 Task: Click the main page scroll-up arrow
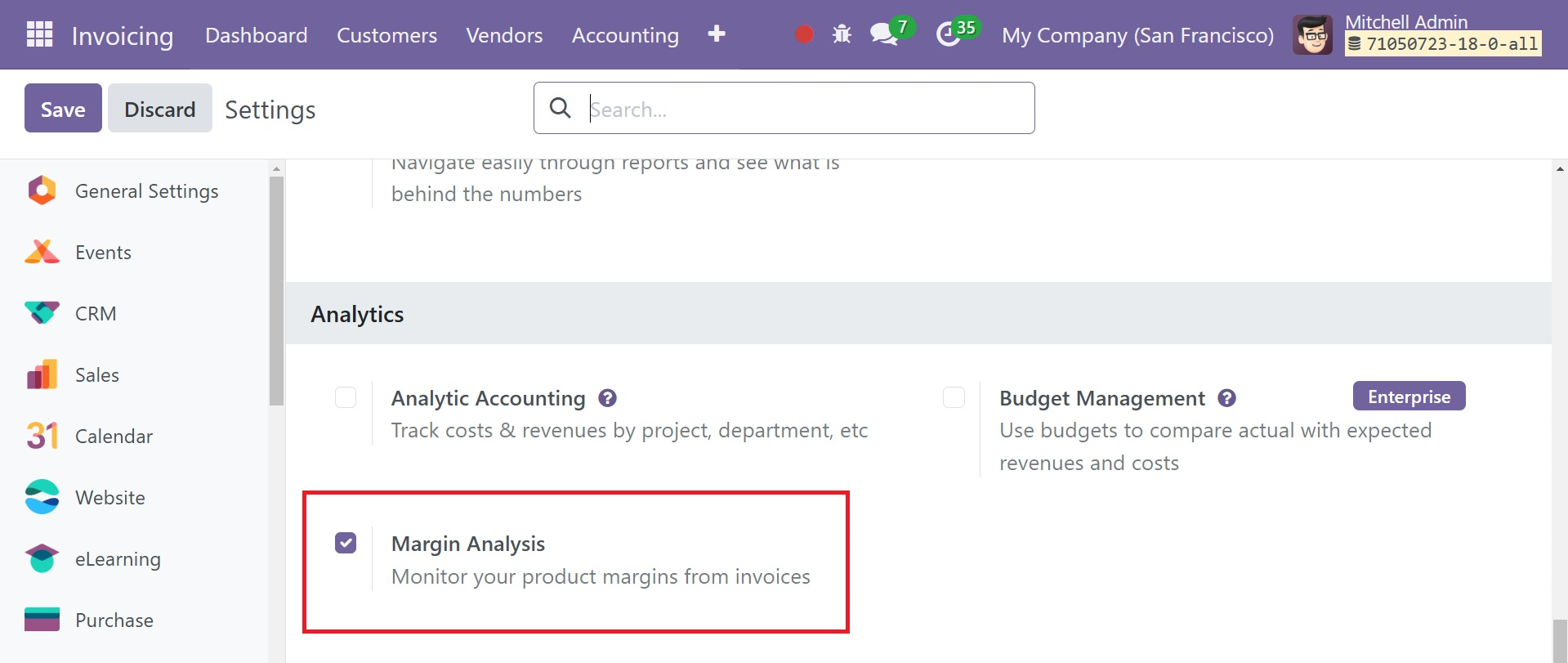pyautogui.click(x=1560, y=169)
